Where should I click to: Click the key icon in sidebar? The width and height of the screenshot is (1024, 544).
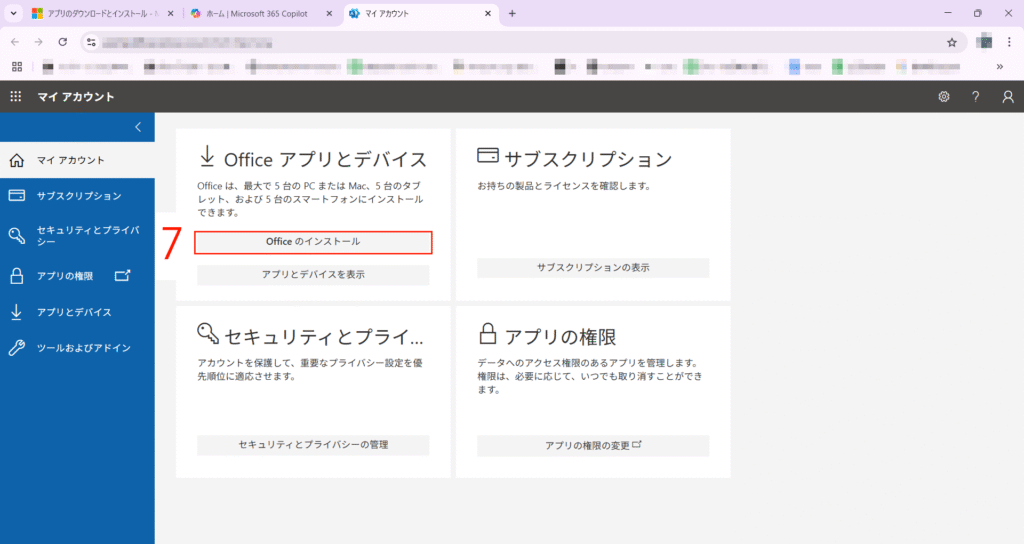(x=16, y=235)
